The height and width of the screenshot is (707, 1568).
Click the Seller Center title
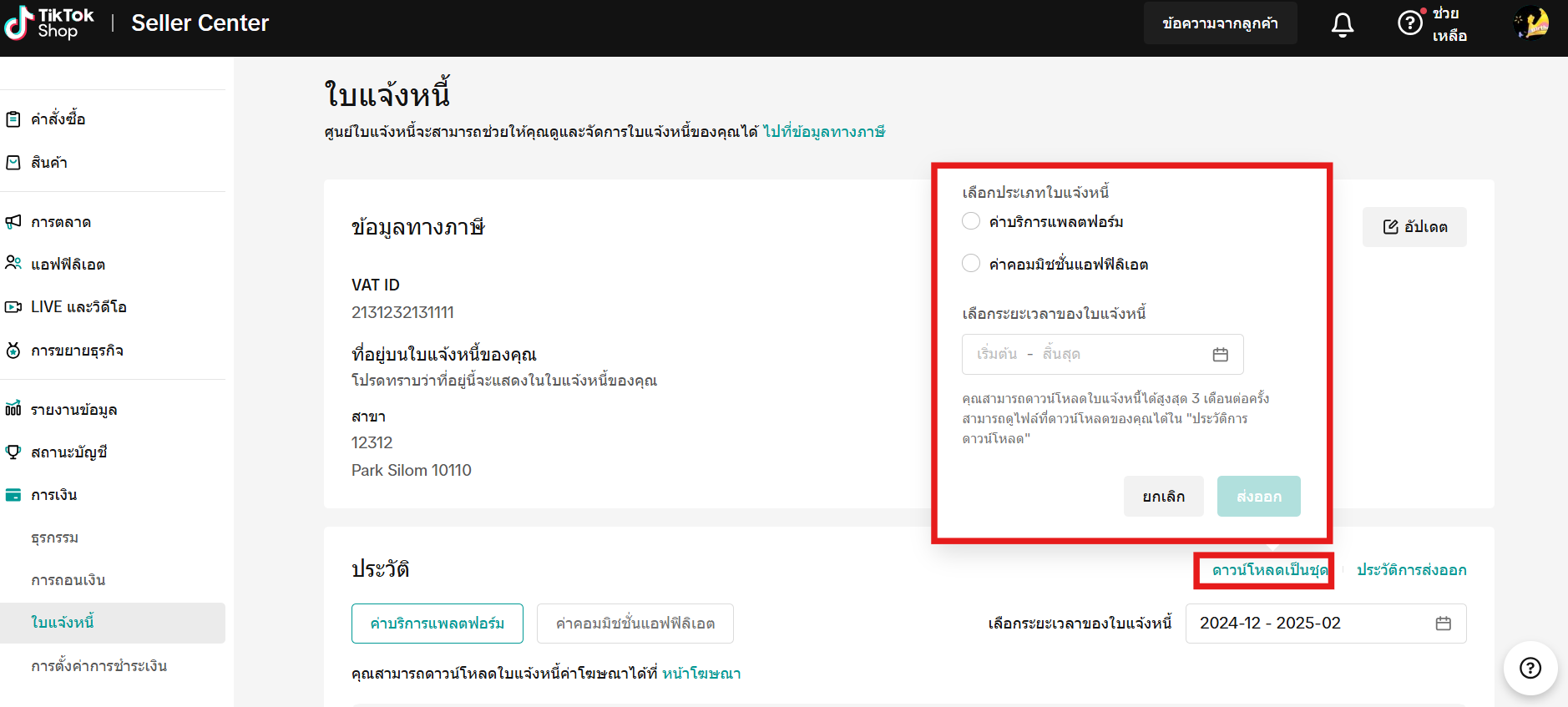200,23
